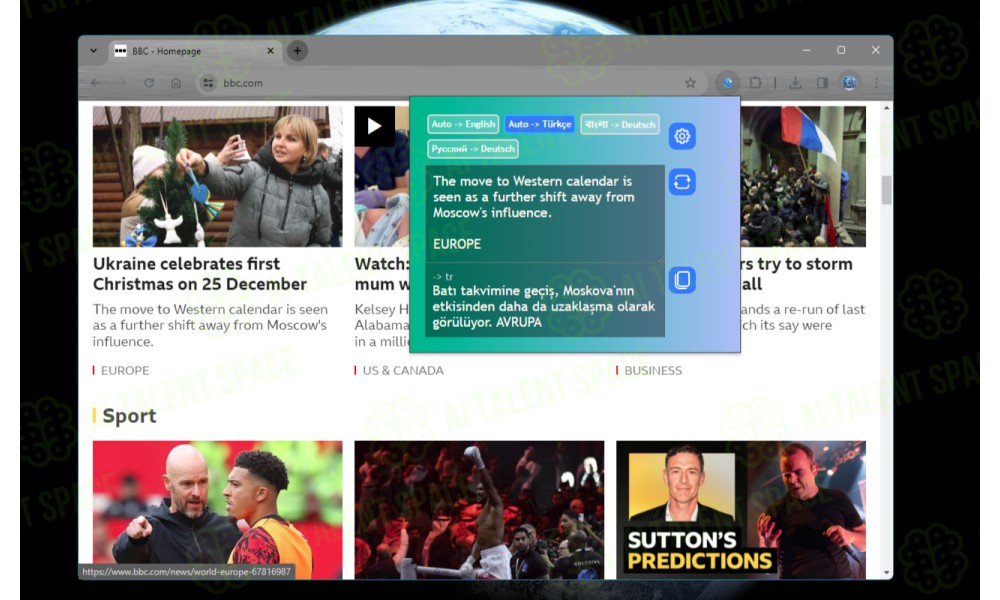
Task: Reload the BBC page
Action: point(149,83)
